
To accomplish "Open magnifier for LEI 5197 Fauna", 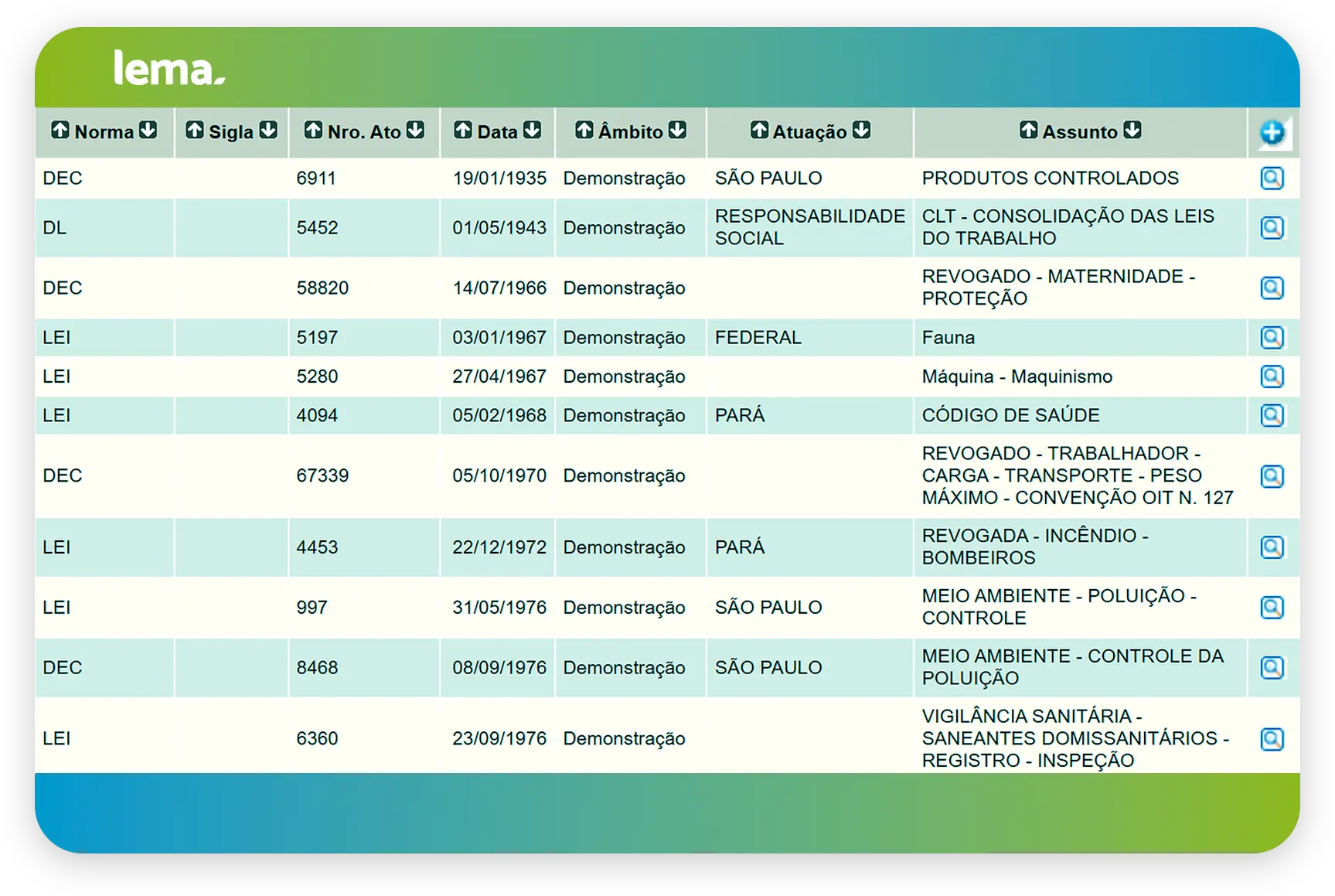I will (x=1272, y=338).
